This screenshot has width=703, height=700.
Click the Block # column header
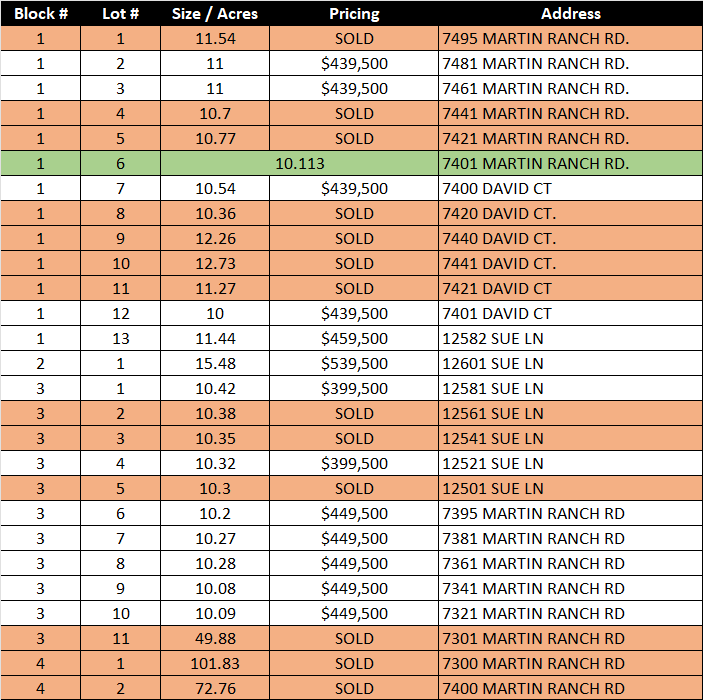[40, 14]
